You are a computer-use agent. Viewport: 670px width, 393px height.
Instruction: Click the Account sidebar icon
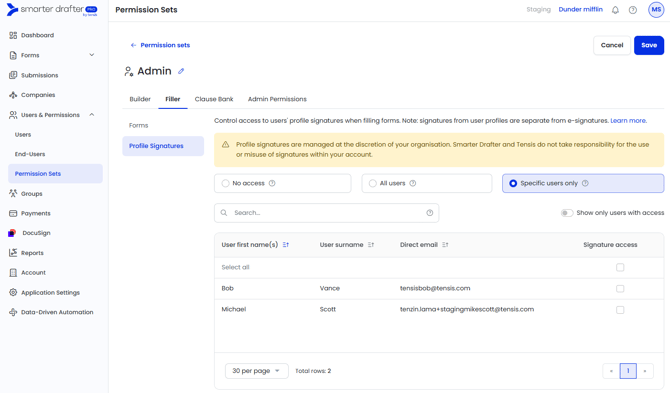pyautogui.click(x=13, y=273)
